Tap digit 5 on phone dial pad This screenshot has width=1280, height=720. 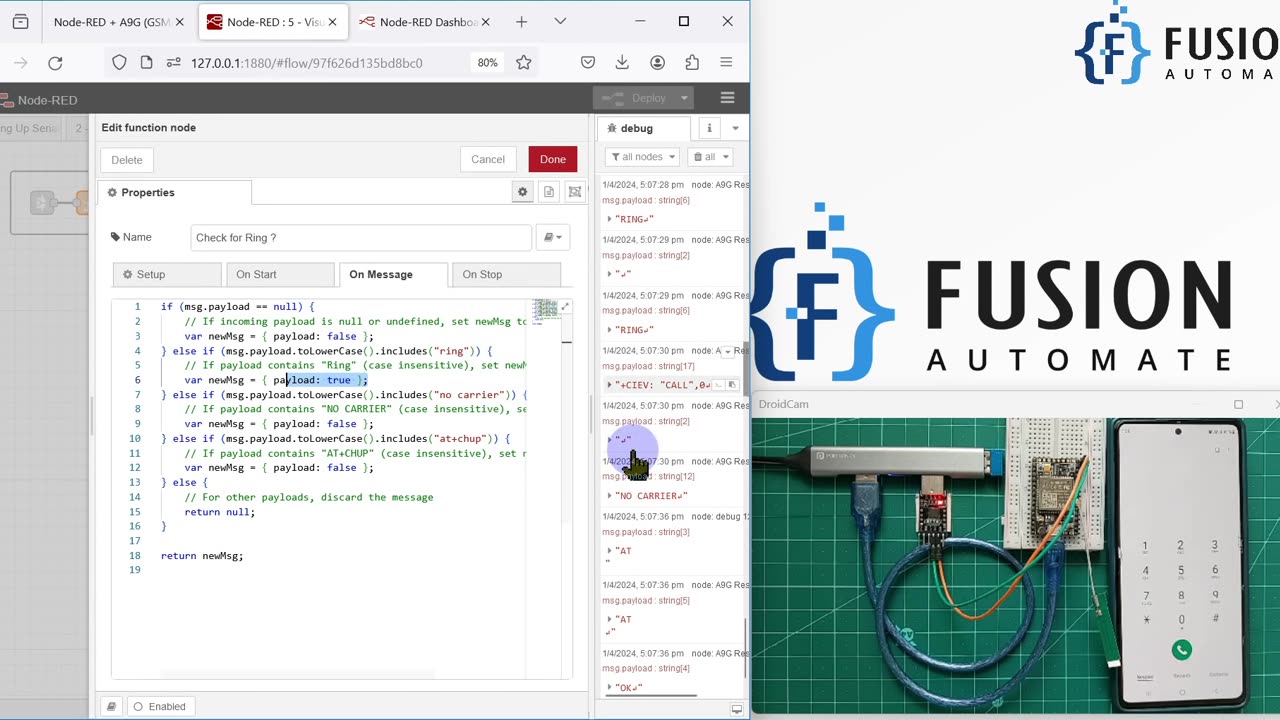(x=1181, y=571)
